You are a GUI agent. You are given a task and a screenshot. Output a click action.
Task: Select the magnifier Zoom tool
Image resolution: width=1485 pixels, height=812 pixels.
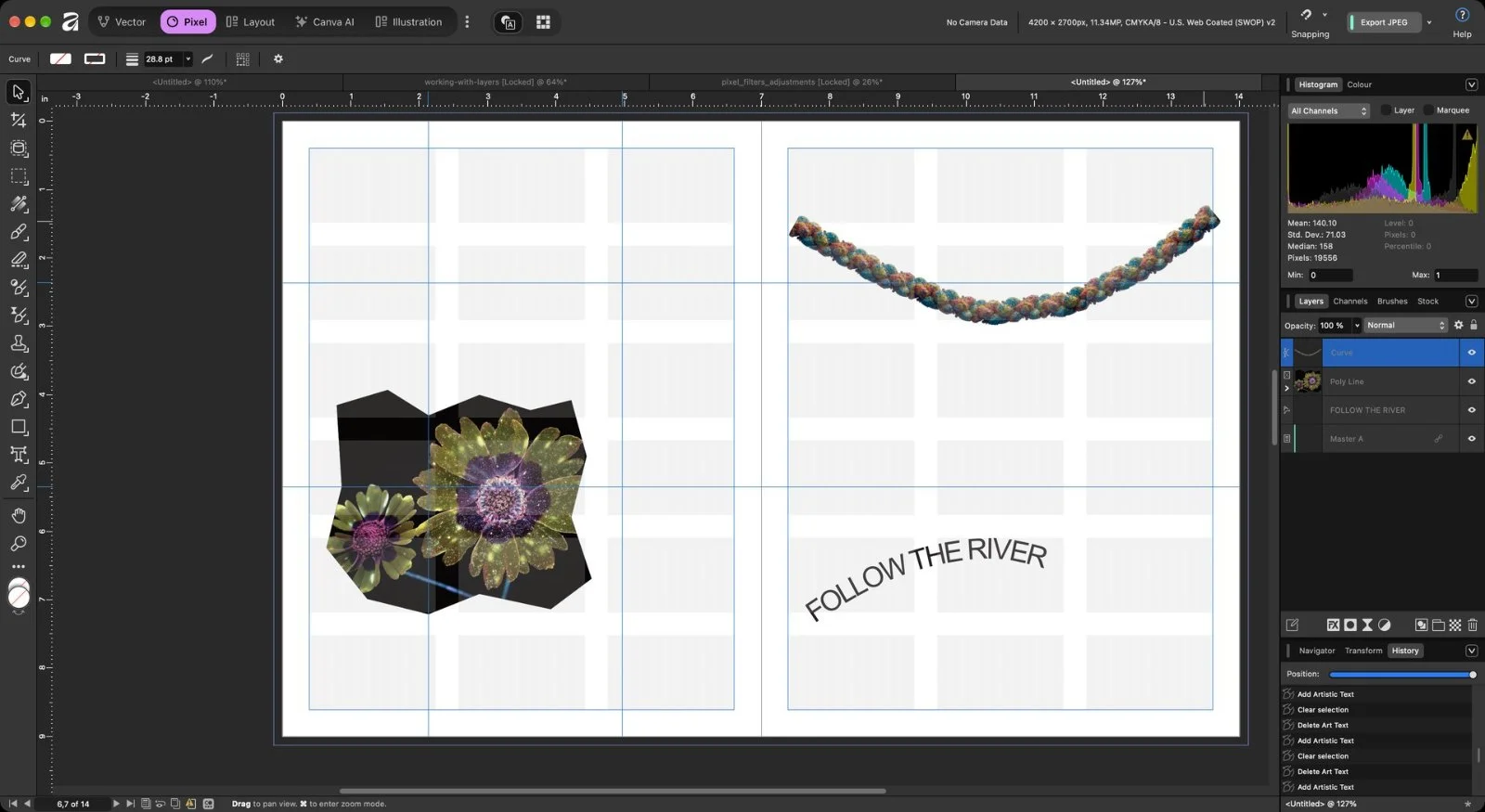pyautogui.click(x=19, y=544)
